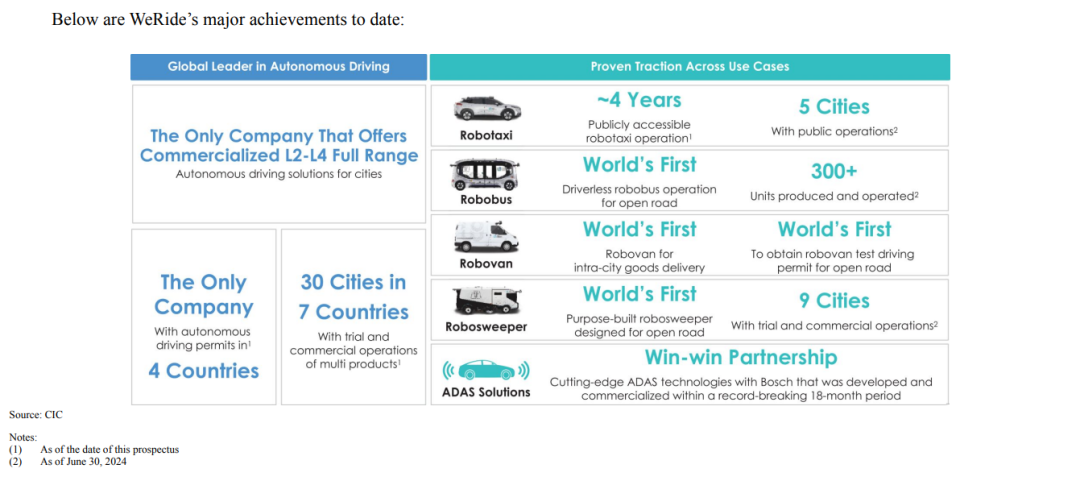Click the Robobus vehicle image
Viewport: 1080px width, 481px height.
[486, 173]
